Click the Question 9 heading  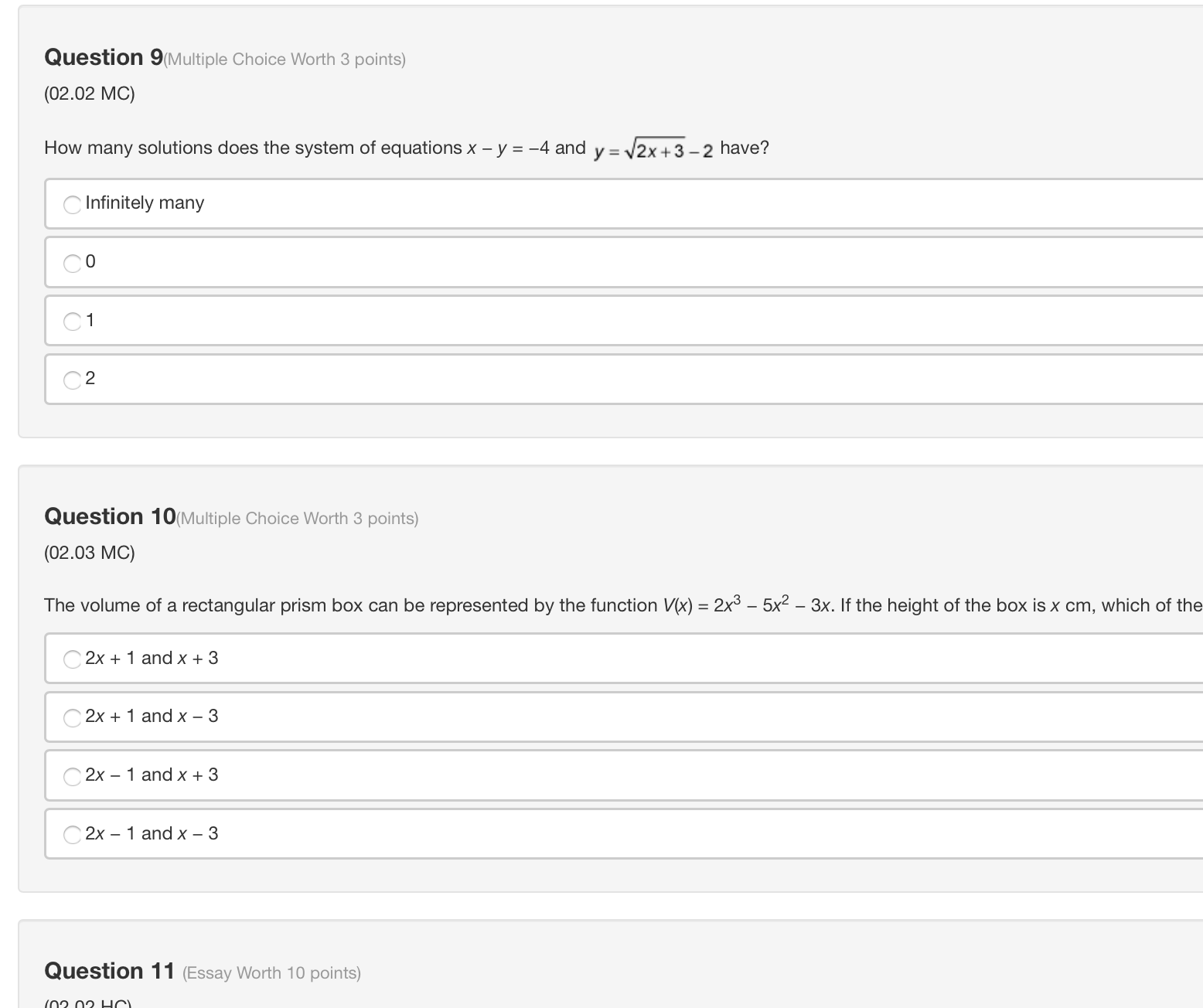point(101,56)
